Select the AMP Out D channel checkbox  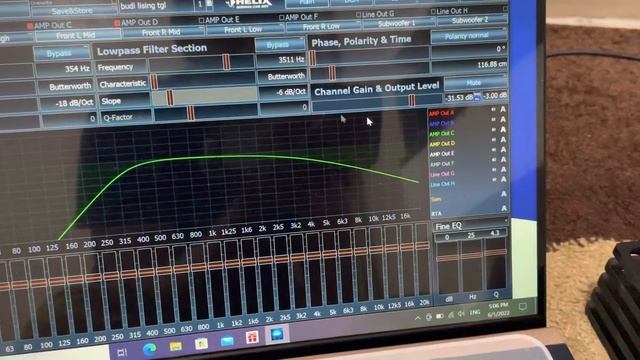[x=117, y=23]
